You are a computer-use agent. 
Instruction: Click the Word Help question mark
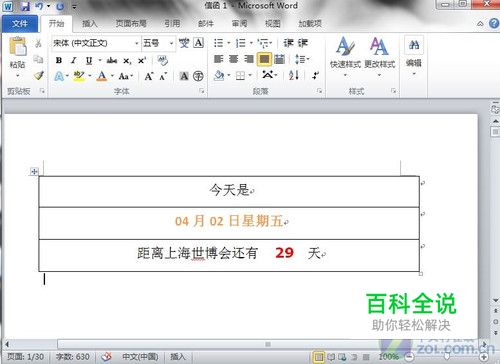[x=494, y=23]
